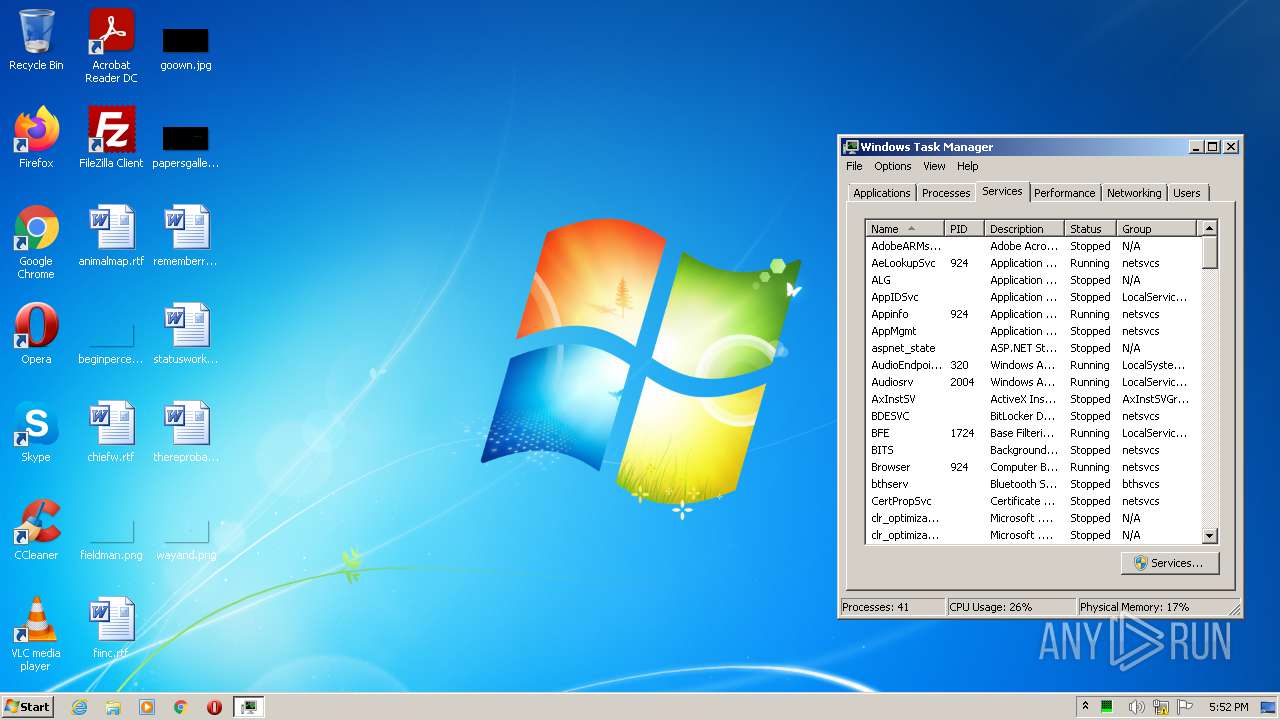Open the volume tray icon

tap(1136, 707)
